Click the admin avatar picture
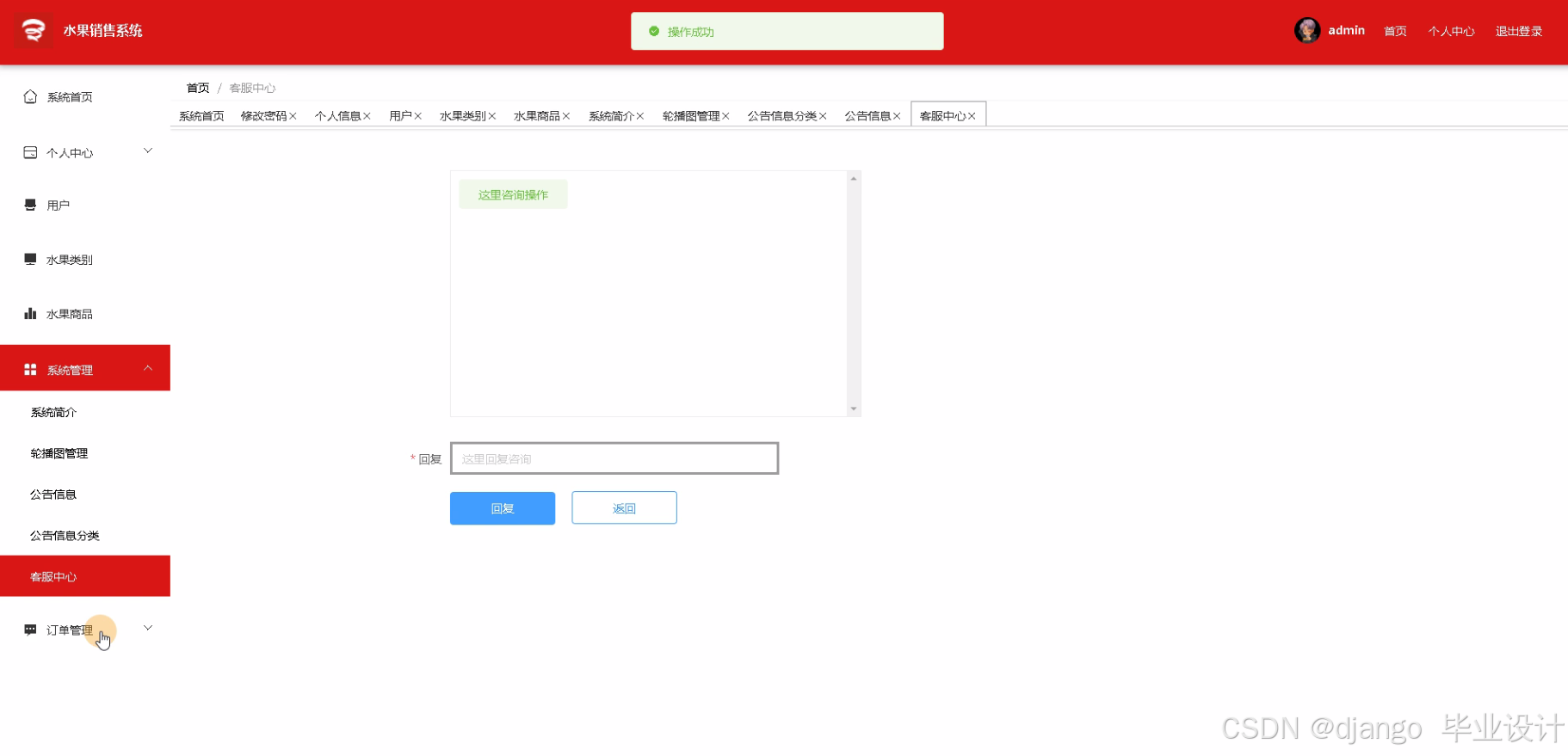 pos(1306,30)
